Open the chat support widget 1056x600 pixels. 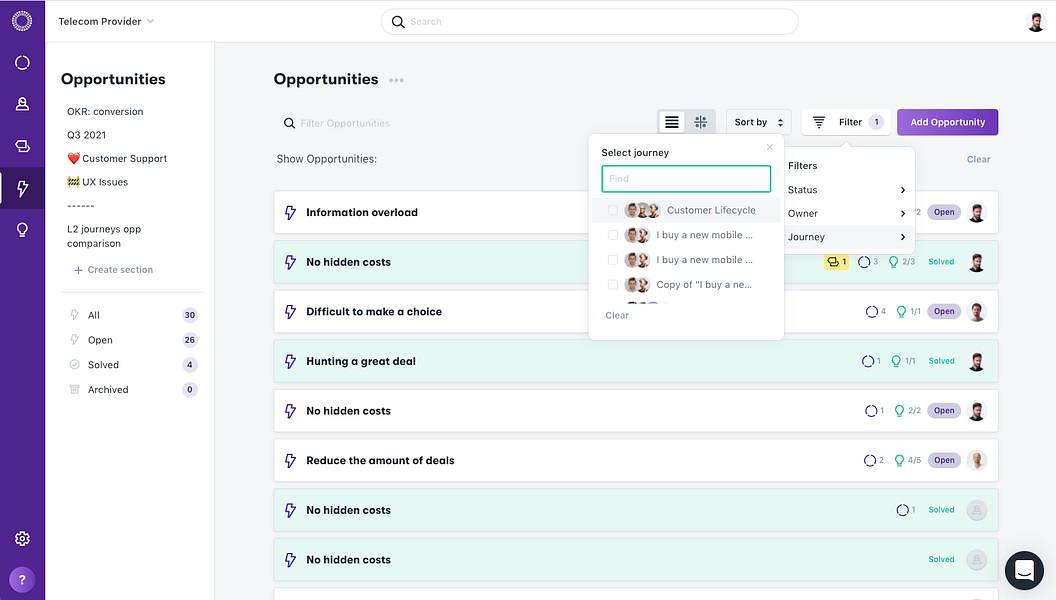point(1024,570)
